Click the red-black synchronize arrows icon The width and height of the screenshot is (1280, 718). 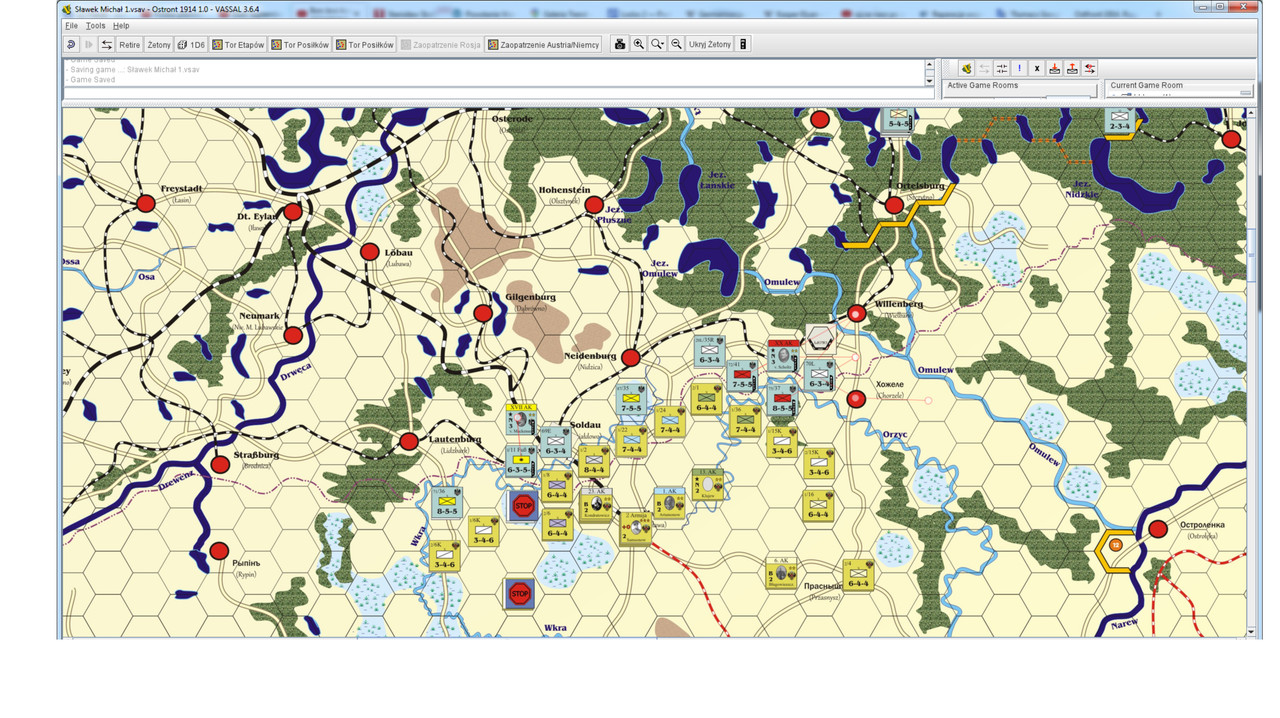coord(1090,69)
